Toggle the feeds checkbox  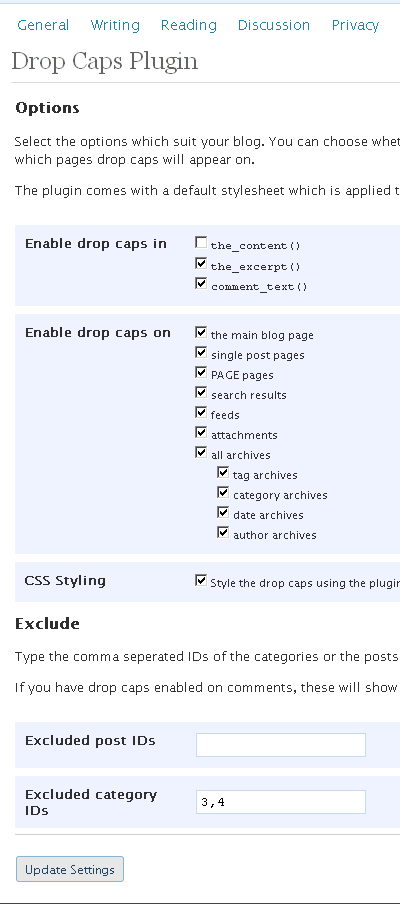tap(201, 413)
